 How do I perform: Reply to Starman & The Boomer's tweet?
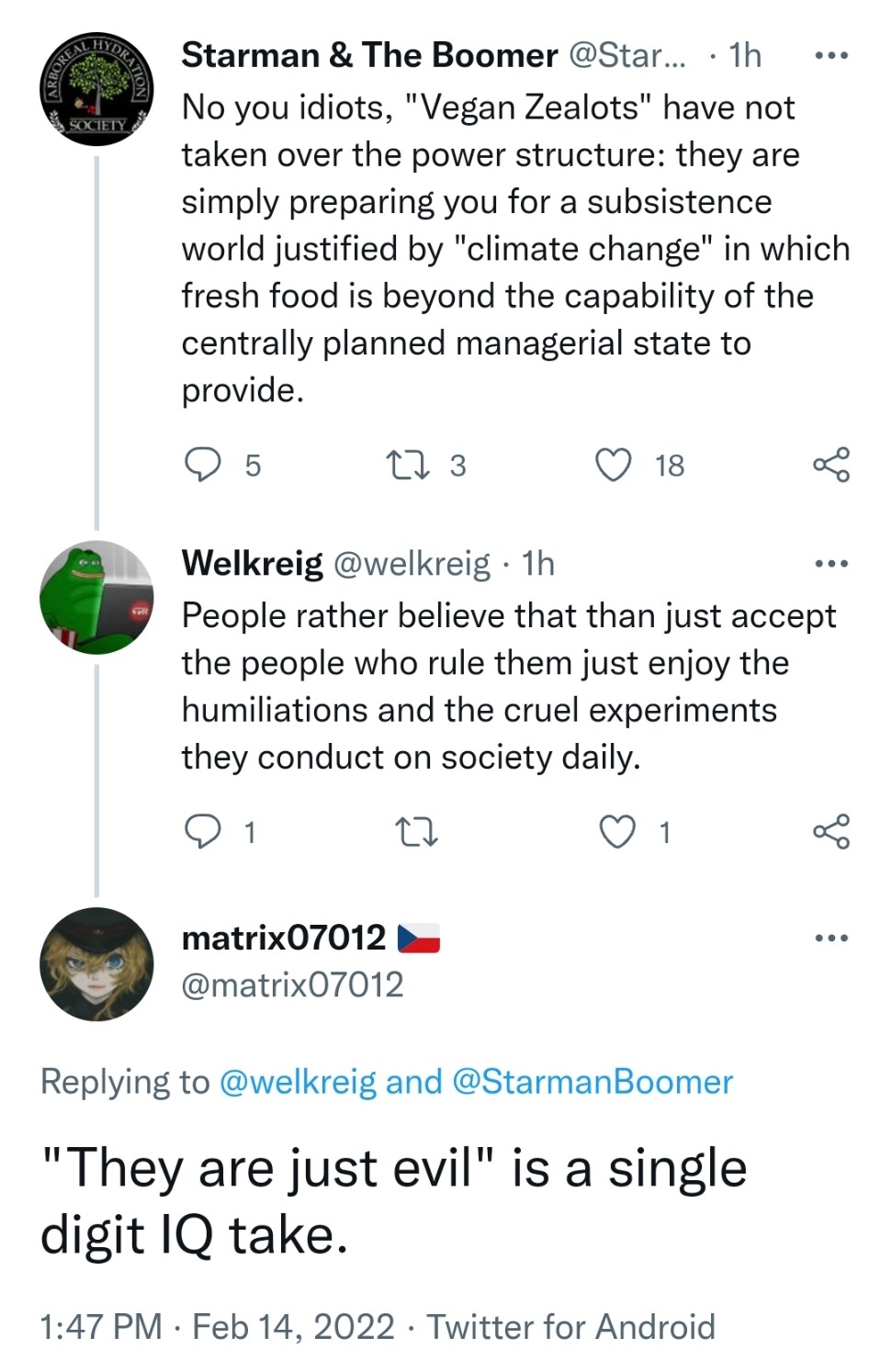[x=203, y=465]
